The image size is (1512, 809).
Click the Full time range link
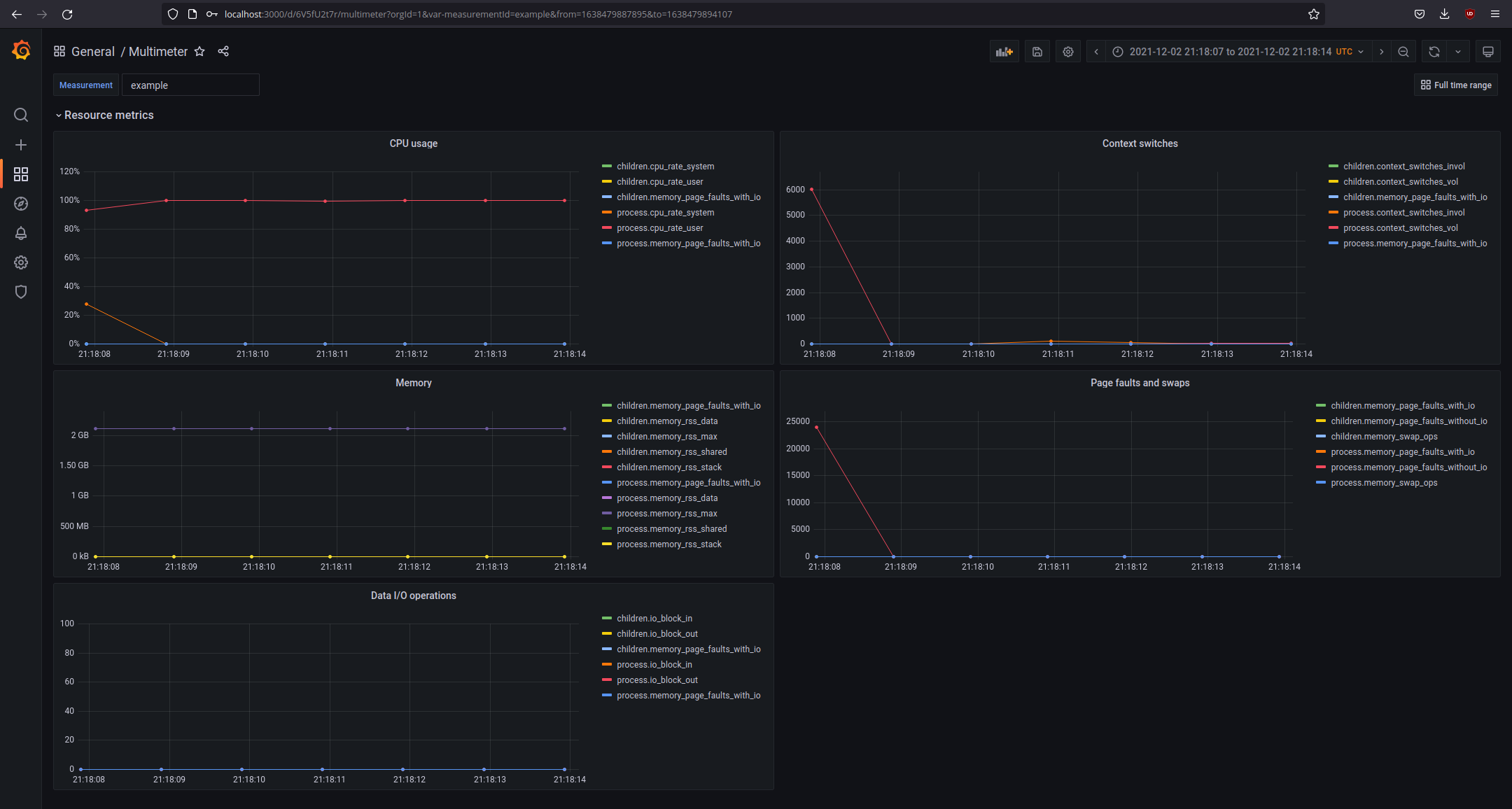click(1456, 85)
